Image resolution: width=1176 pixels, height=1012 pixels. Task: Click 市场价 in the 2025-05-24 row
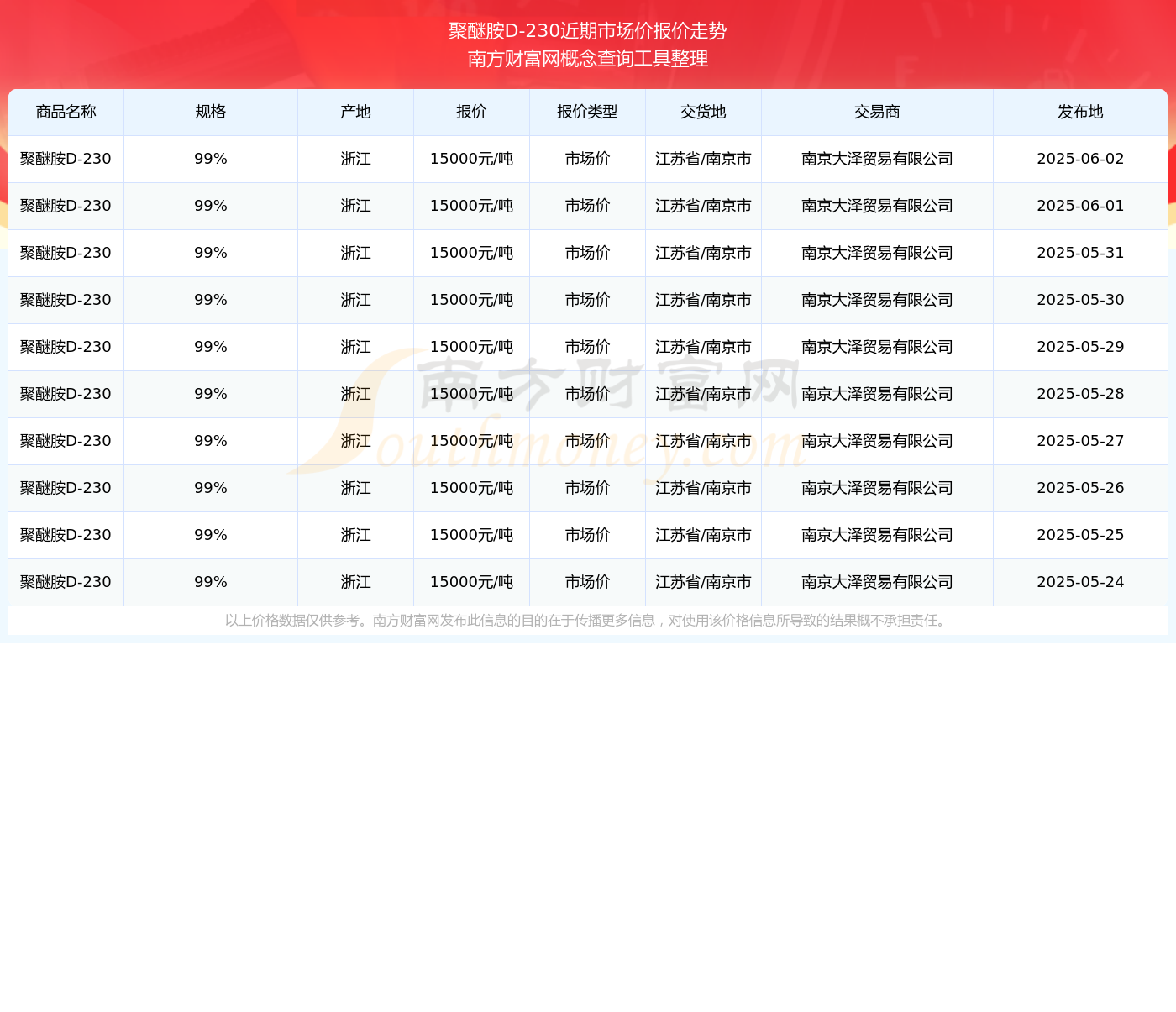587,582
